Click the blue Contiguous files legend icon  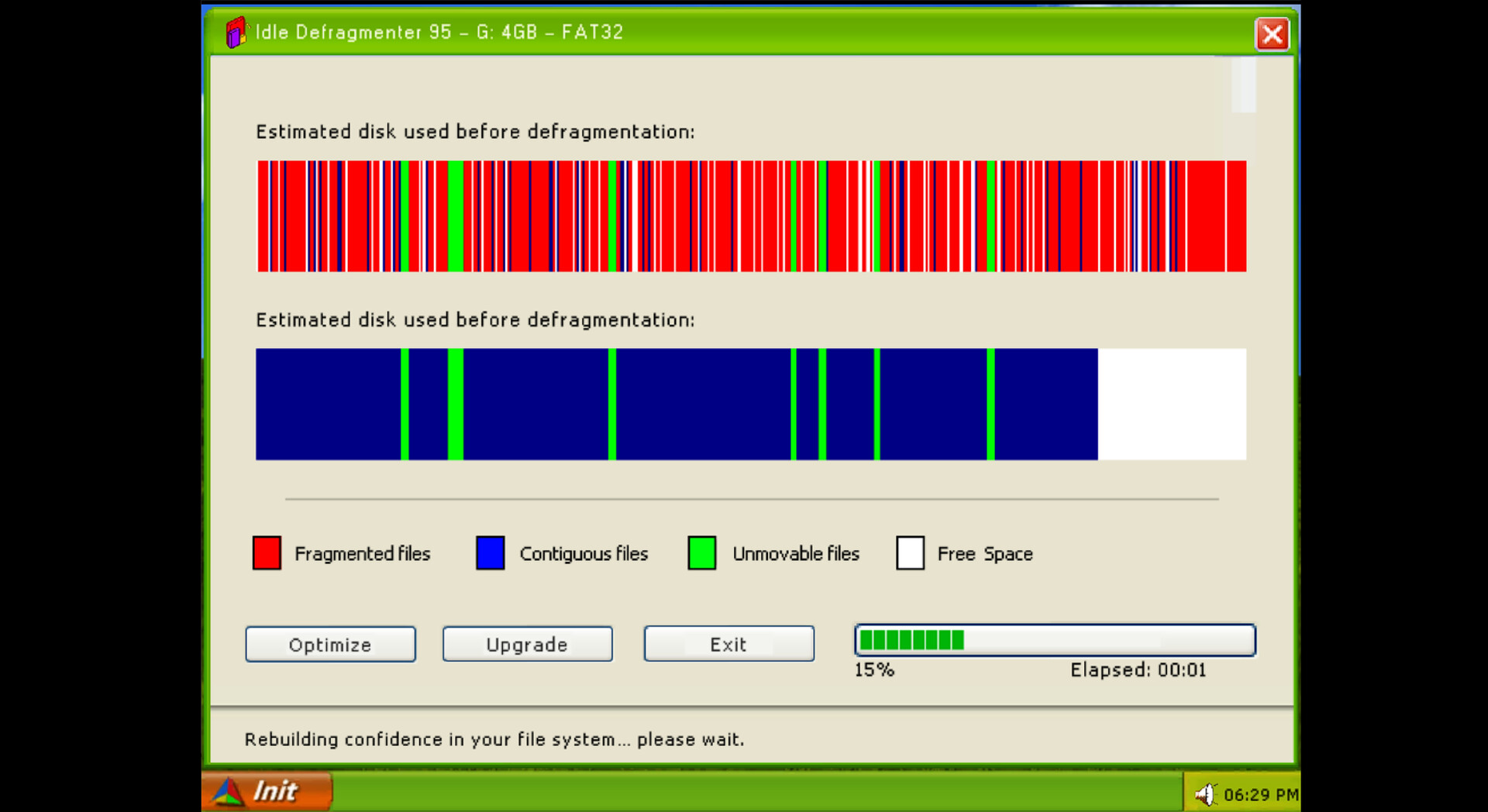[490, 553]
